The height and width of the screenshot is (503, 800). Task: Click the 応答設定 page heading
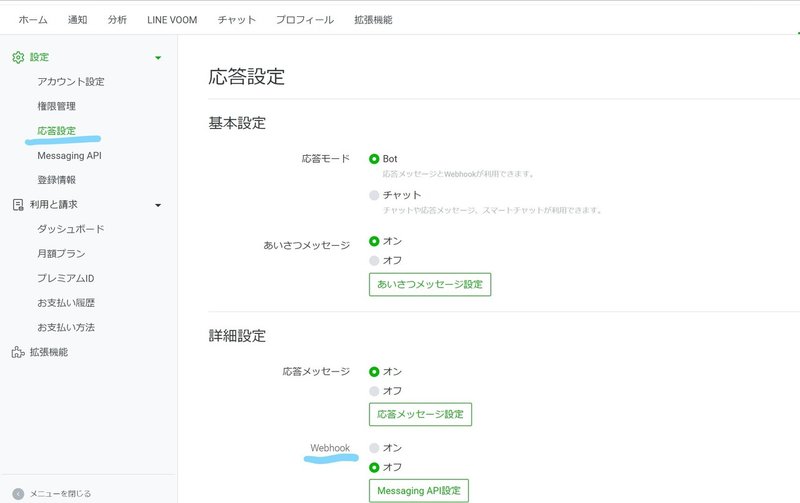(x=246, y=77)
